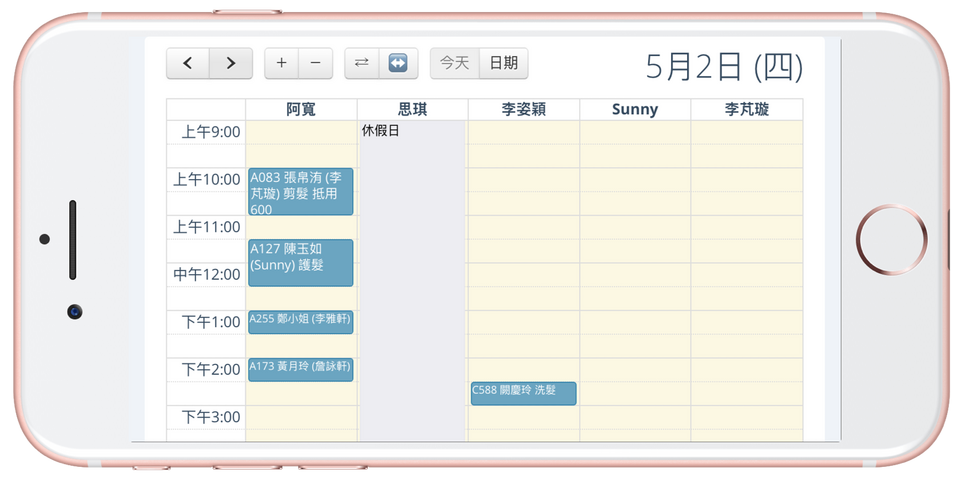Open appointment A083 張帛洧 剪髮
This screenshot has height=480, width=962.
pos(300,192)
